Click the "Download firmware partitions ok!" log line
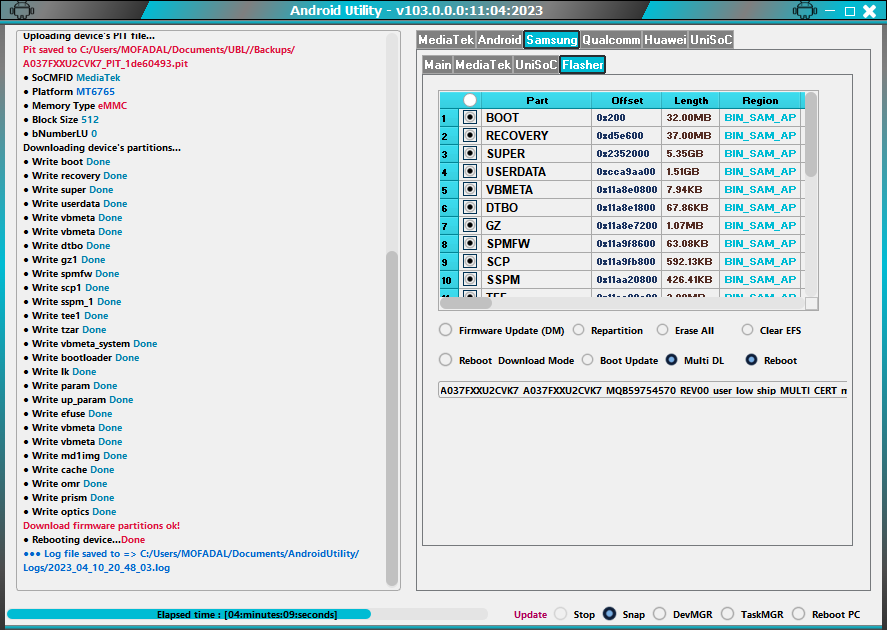 (101, 525)
